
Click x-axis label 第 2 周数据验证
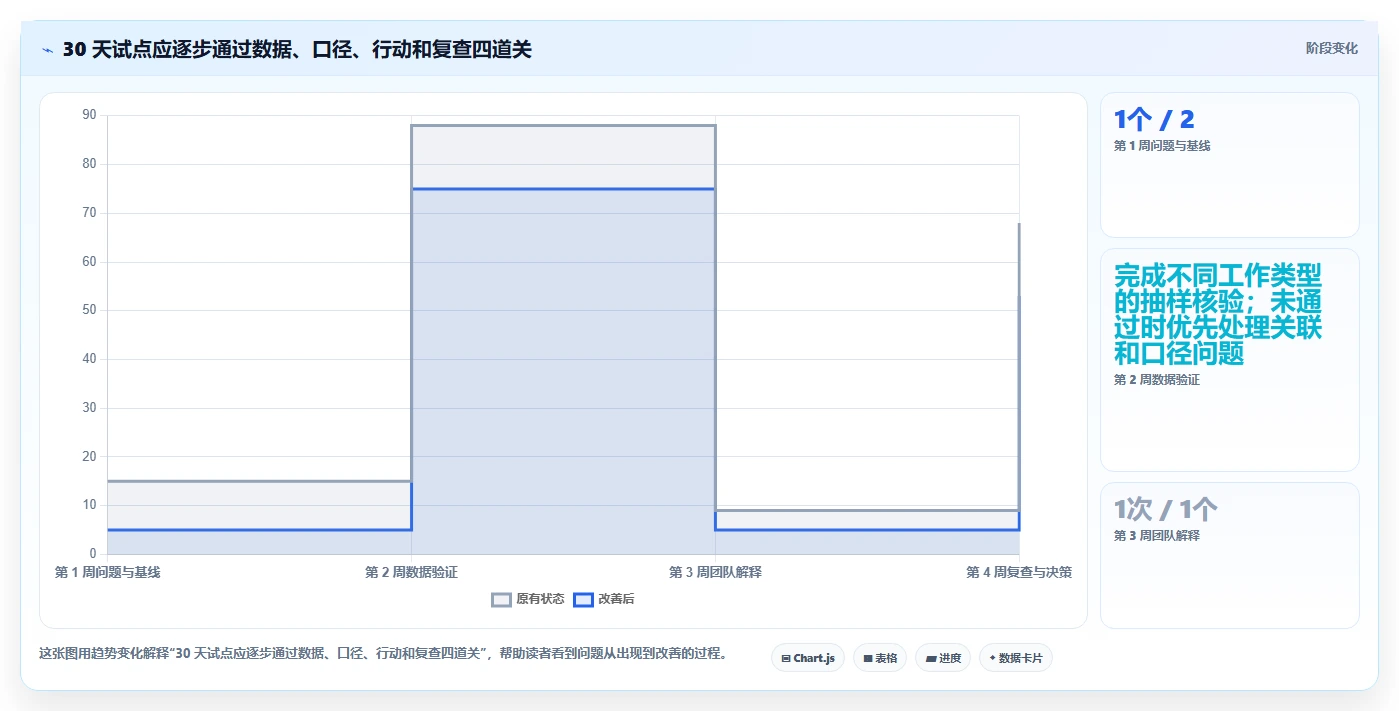click(x=411, y=572)
